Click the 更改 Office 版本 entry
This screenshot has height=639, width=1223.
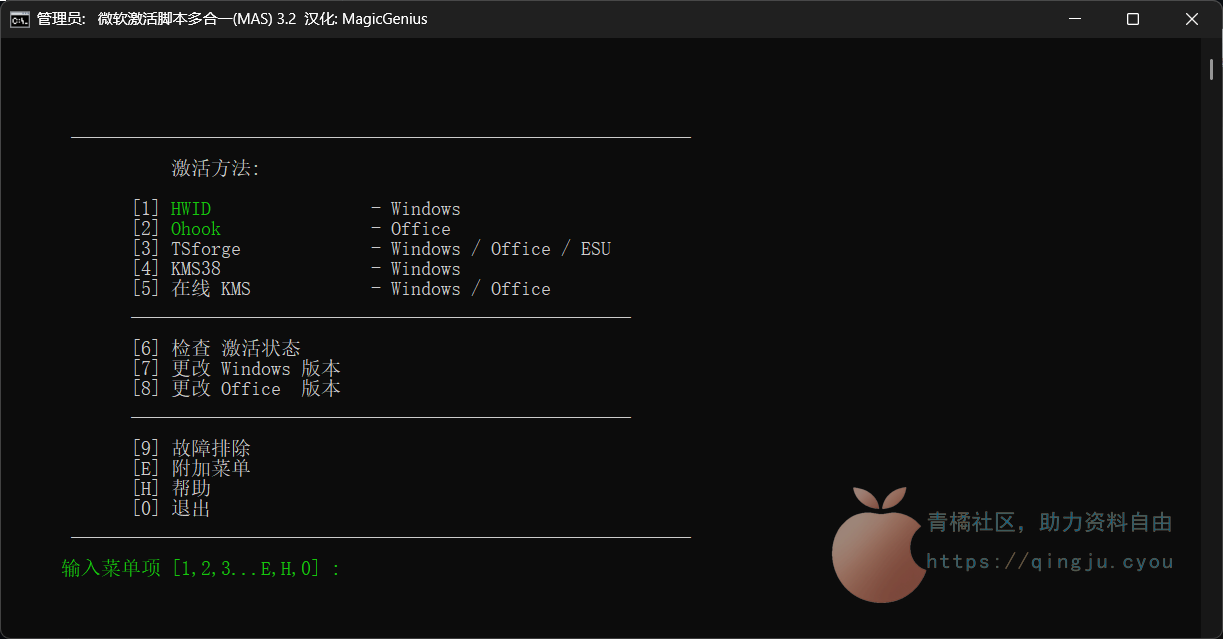coord(236,388)
